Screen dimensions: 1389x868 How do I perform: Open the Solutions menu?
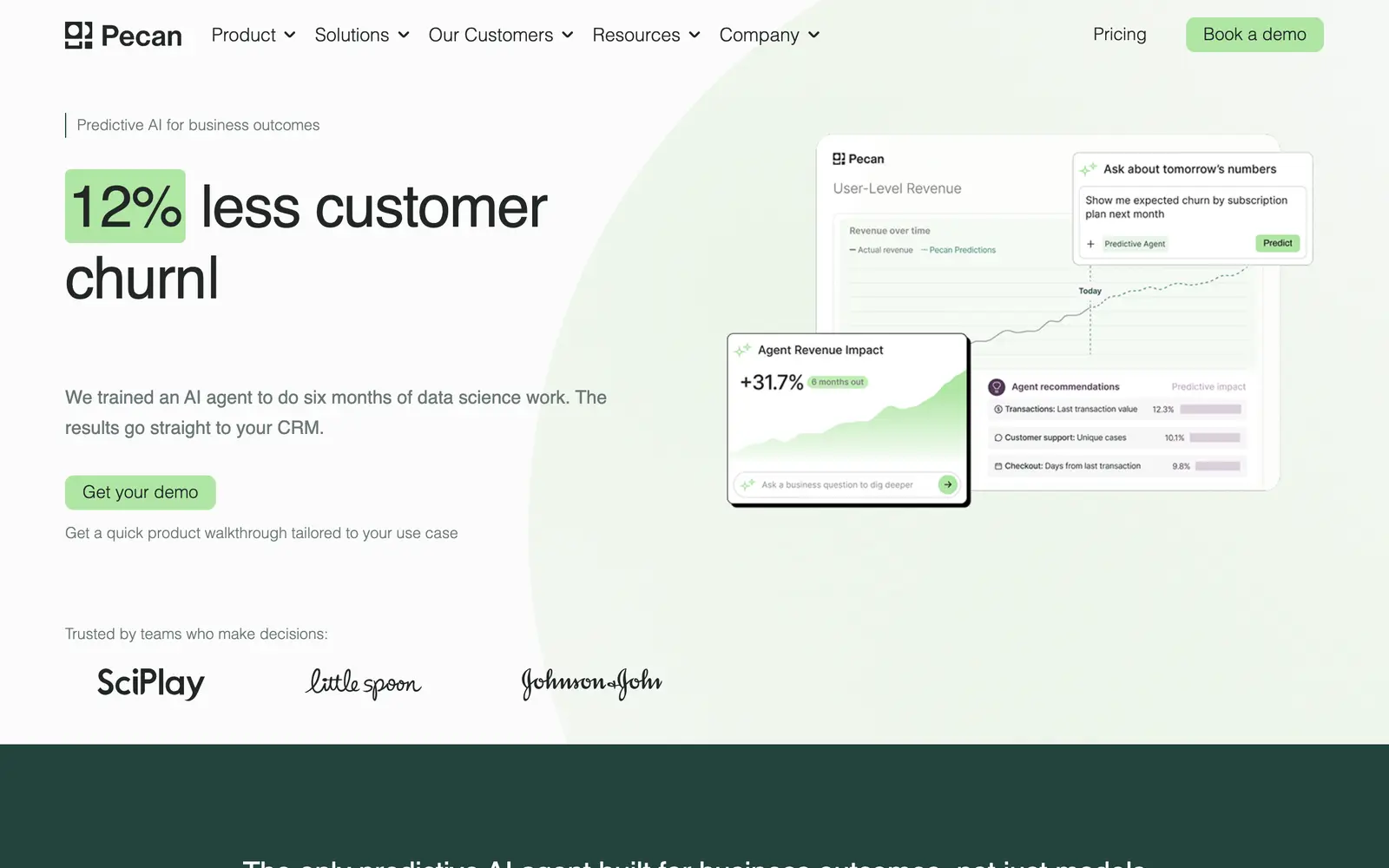click(x=362, y=35)
